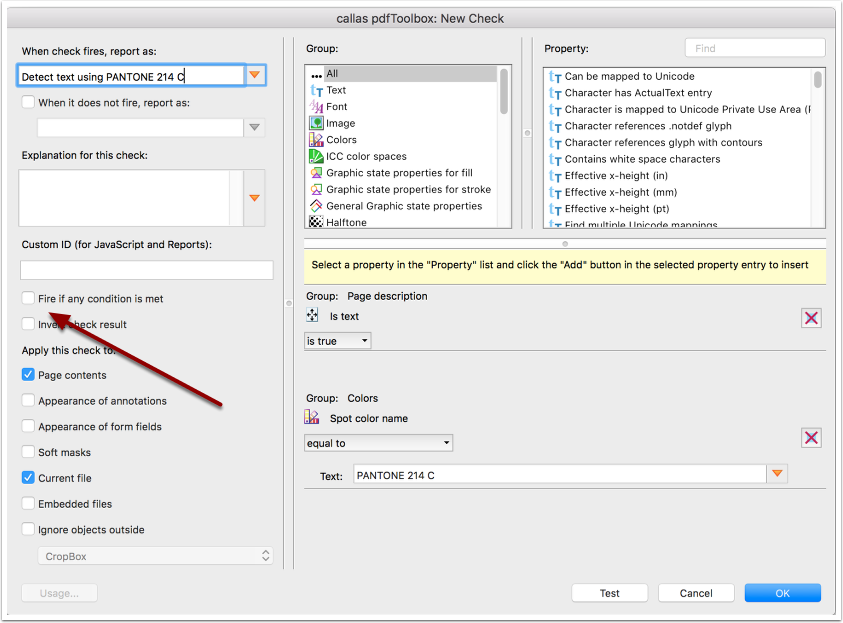Click the Find search field
The height and width of the screenshot is (623, 843).
pyautogui.click(x=755, y=48)
